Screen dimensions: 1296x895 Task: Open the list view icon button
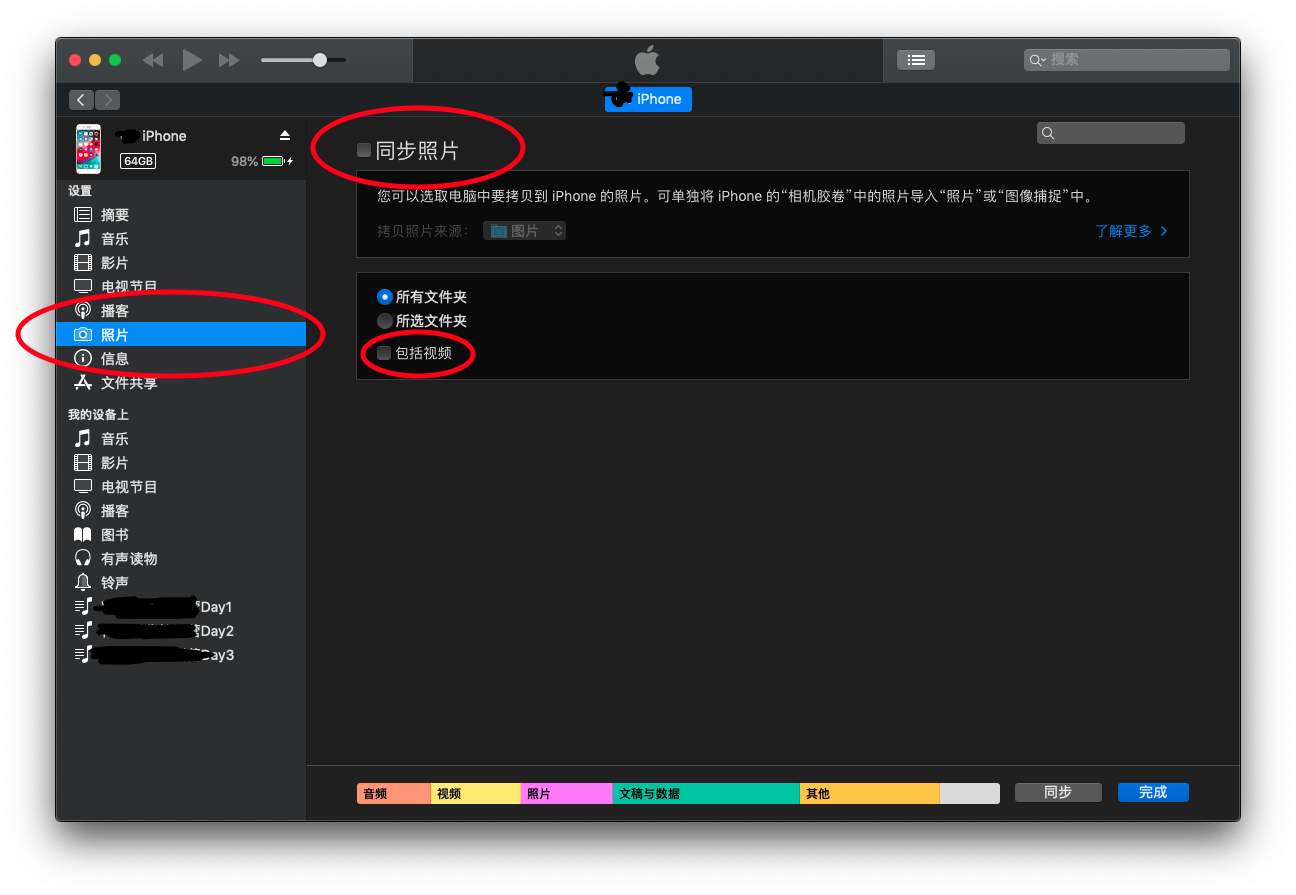915,60
